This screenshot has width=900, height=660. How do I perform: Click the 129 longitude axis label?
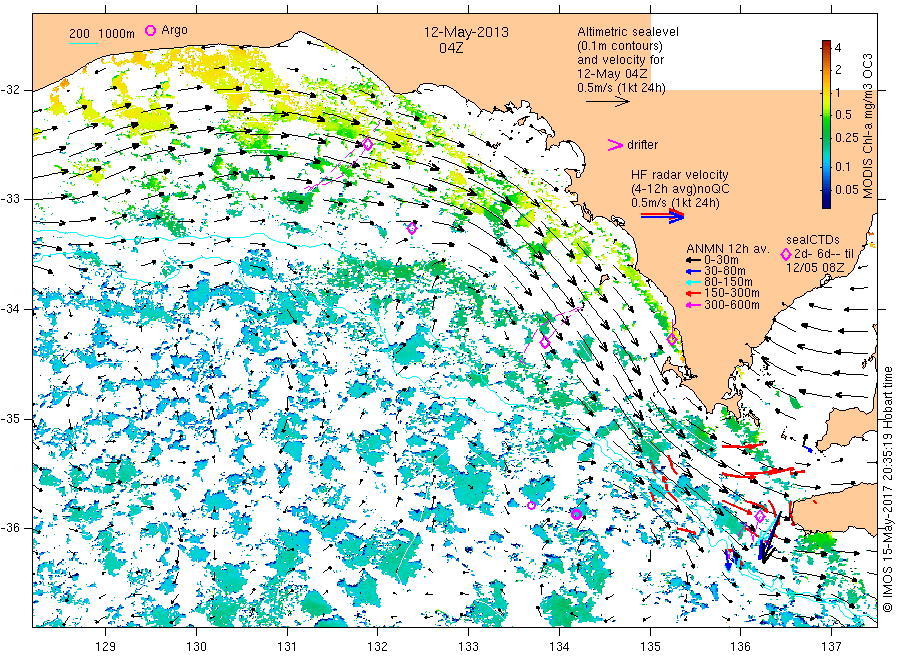tap(106, 647)
